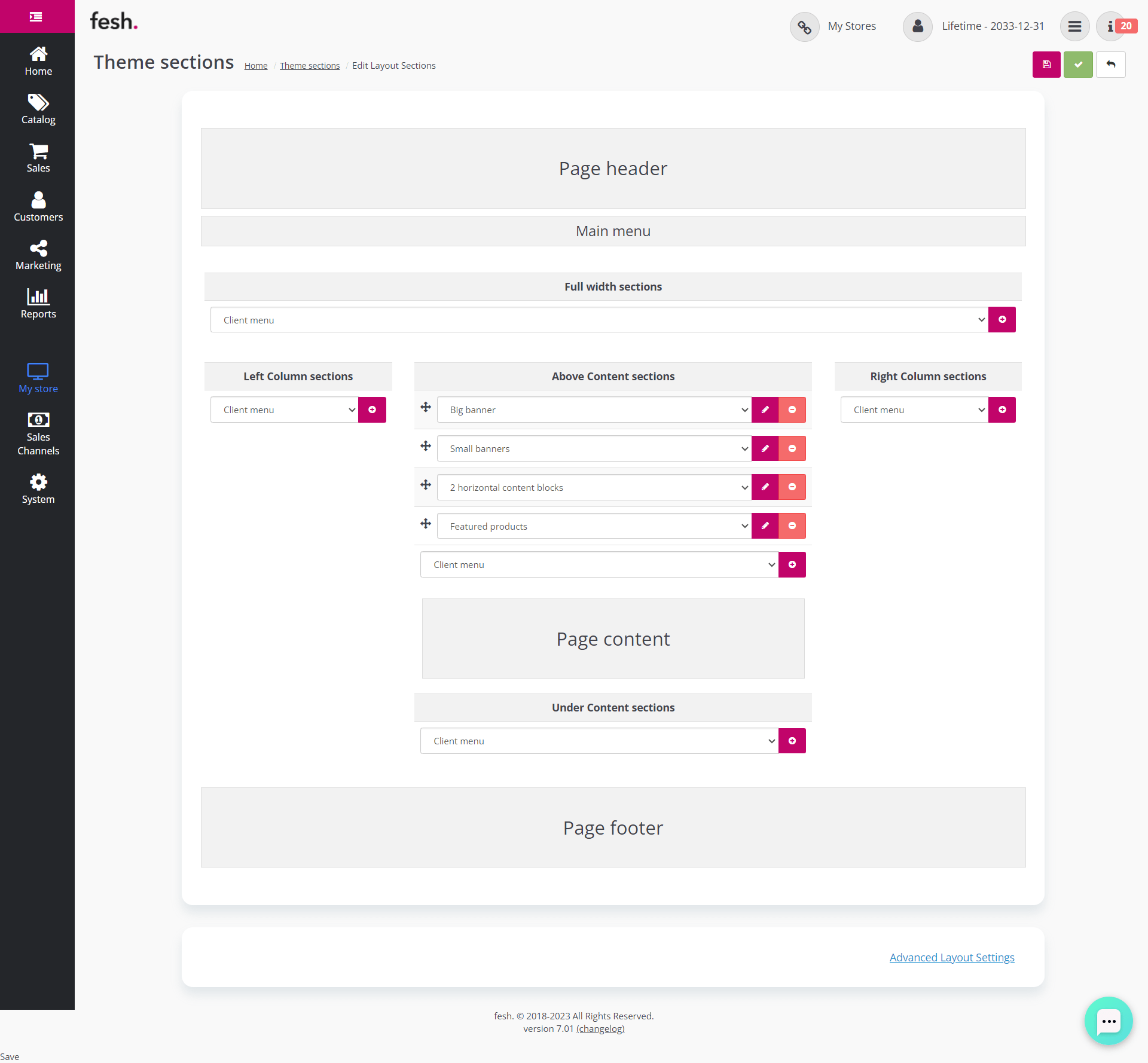Open the live chat bubble
This screenshot has height=1063, width=1148.
tap(1108, 1021)
